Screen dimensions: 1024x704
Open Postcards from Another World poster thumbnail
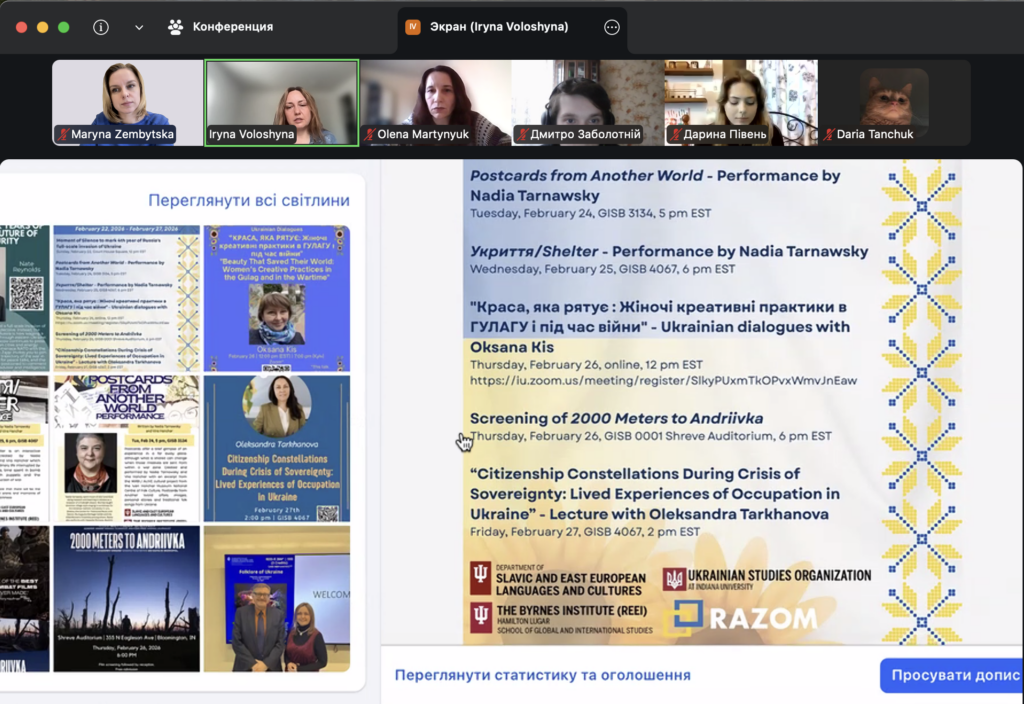tap(126, 448)
